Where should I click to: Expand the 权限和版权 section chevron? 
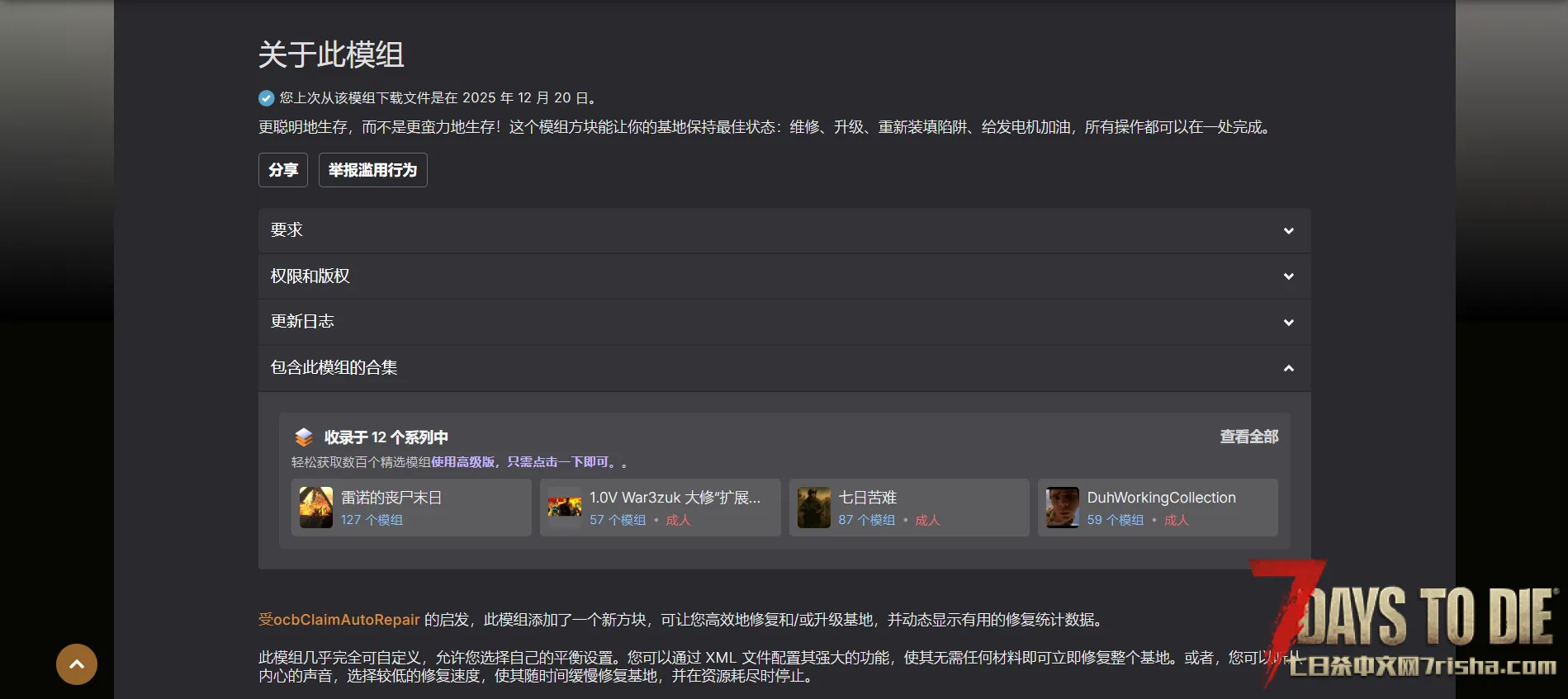(1288, 276)
